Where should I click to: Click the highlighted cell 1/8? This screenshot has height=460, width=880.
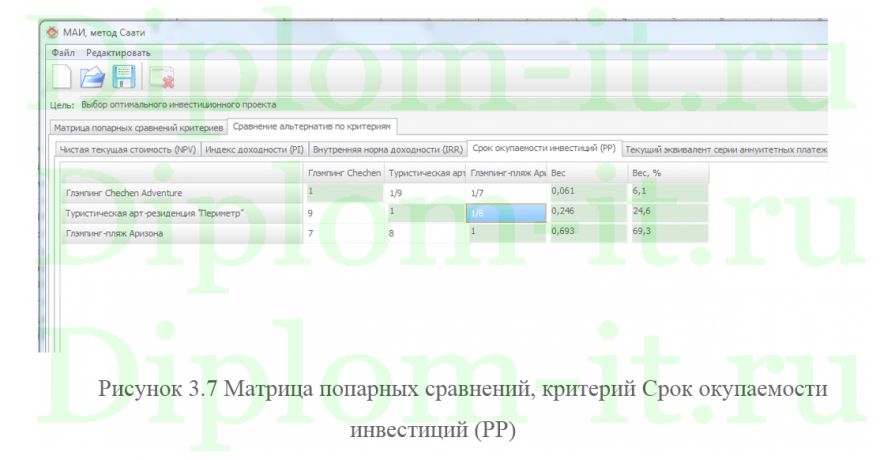506,213
